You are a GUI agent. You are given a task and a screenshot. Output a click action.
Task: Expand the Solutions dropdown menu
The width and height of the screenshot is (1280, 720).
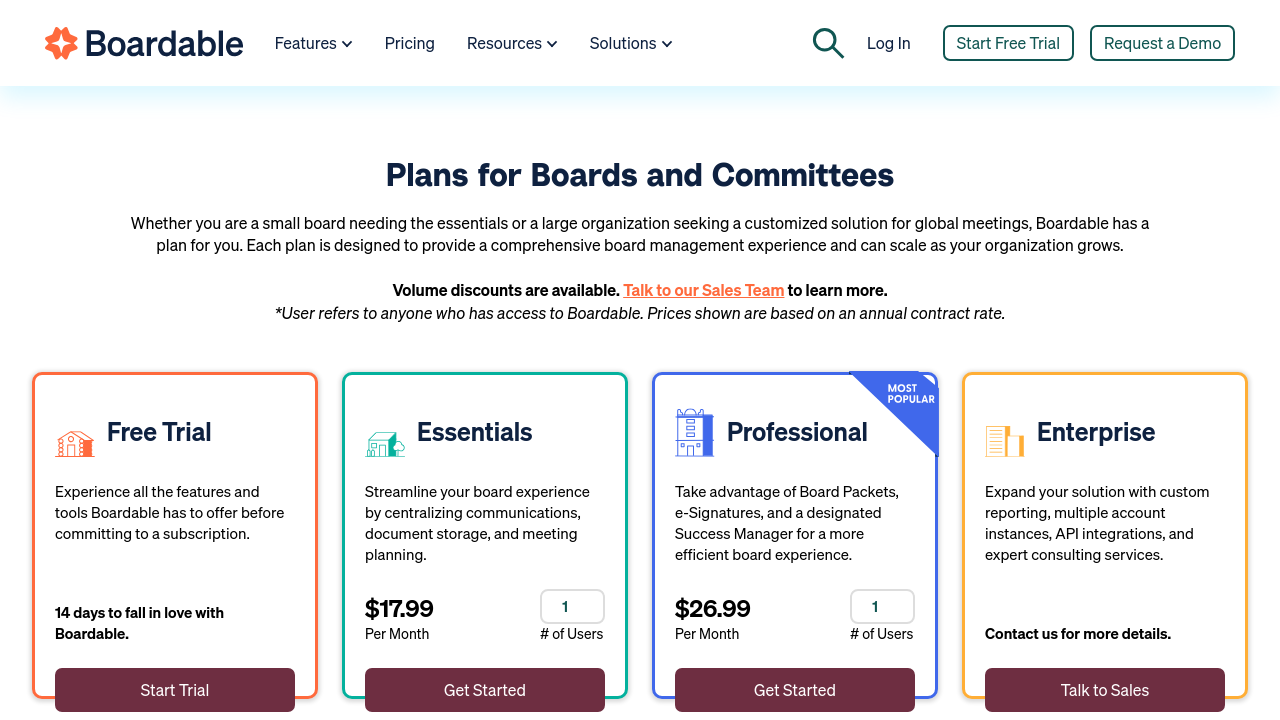(x=630, y=43)
